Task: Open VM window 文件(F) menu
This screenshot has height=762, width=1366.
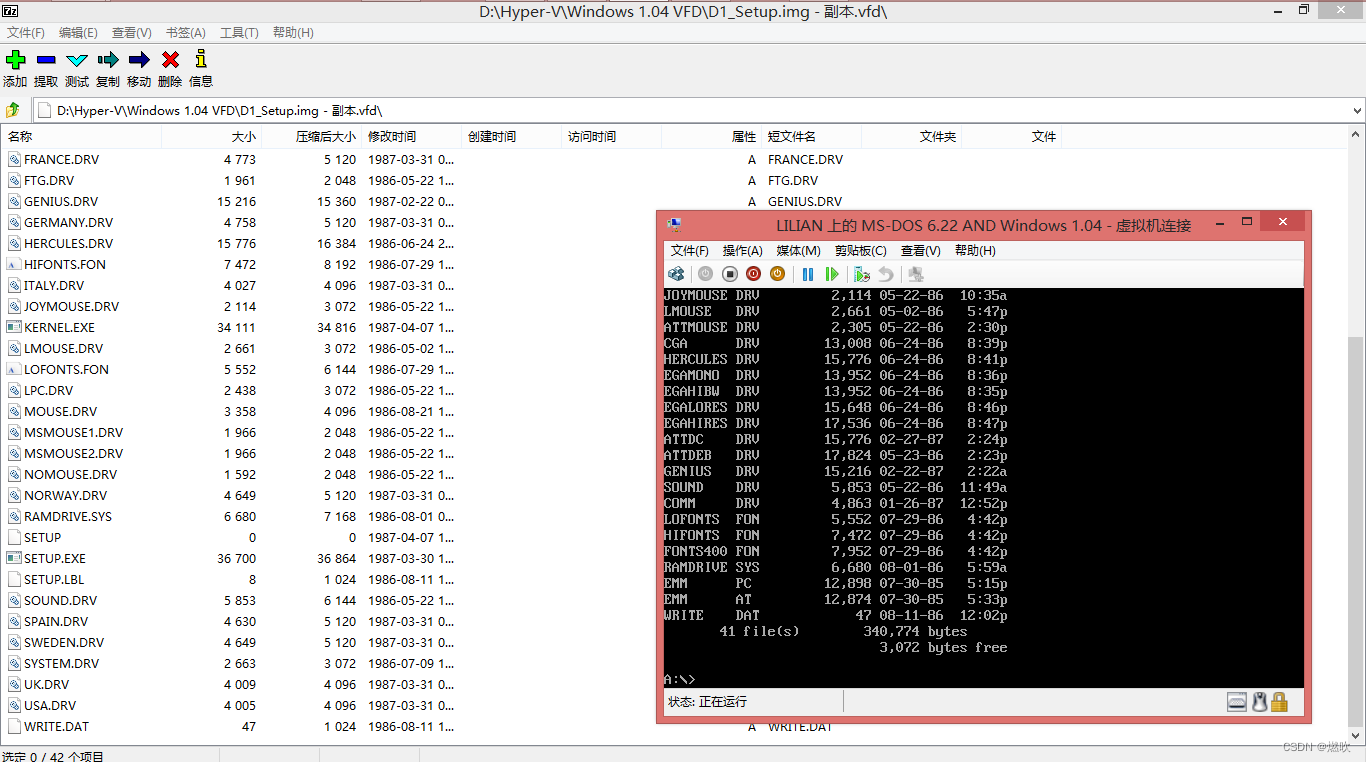Action: pos(690,251)
